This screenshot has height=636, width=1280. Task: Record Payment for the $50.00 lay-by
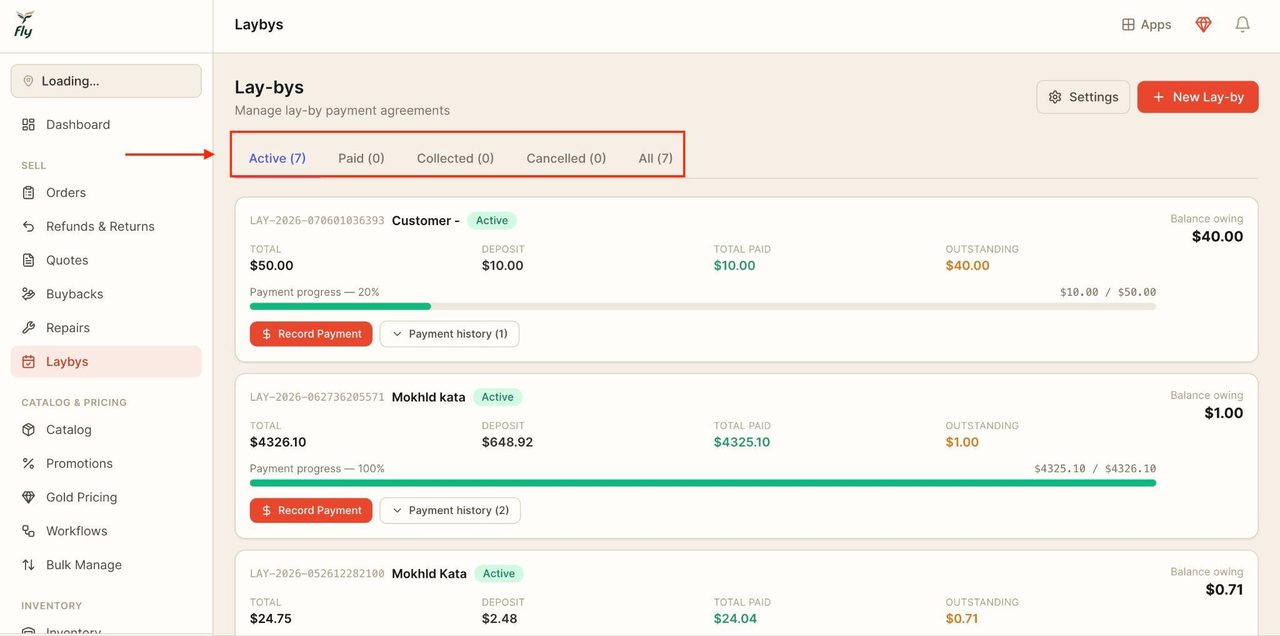click(x=311, y=334)
